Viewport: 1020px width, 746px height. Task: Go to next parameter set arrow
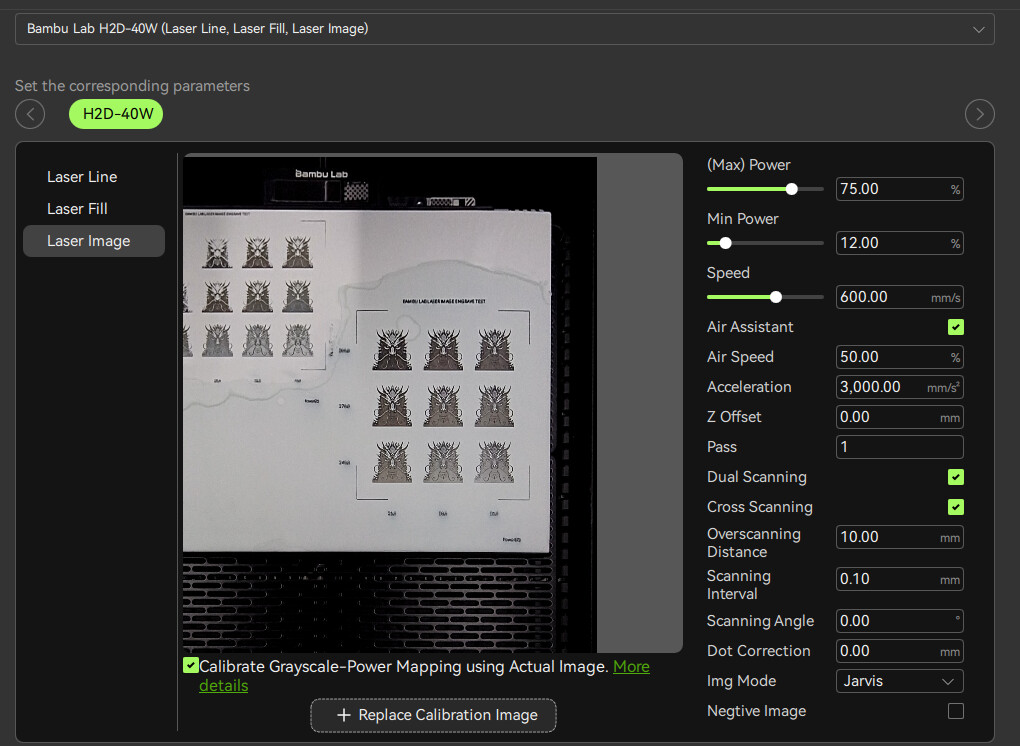(980, 114)
